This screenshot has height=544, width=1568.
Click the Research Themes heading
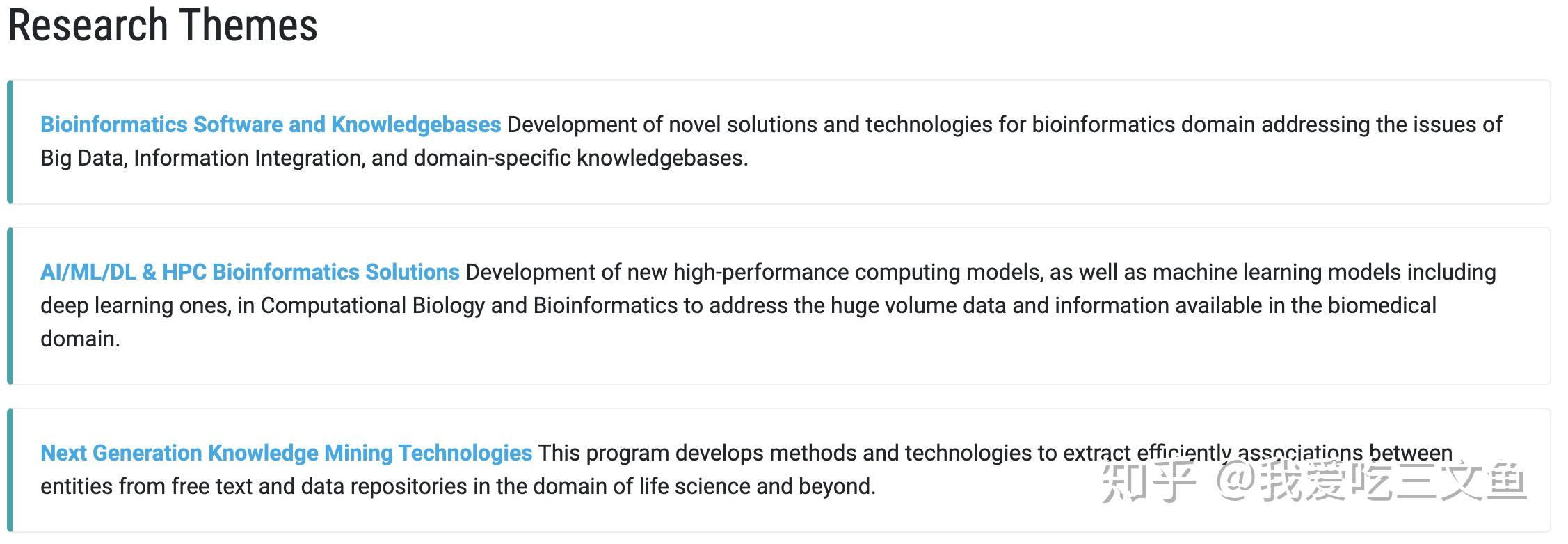[x=163, y=26]
